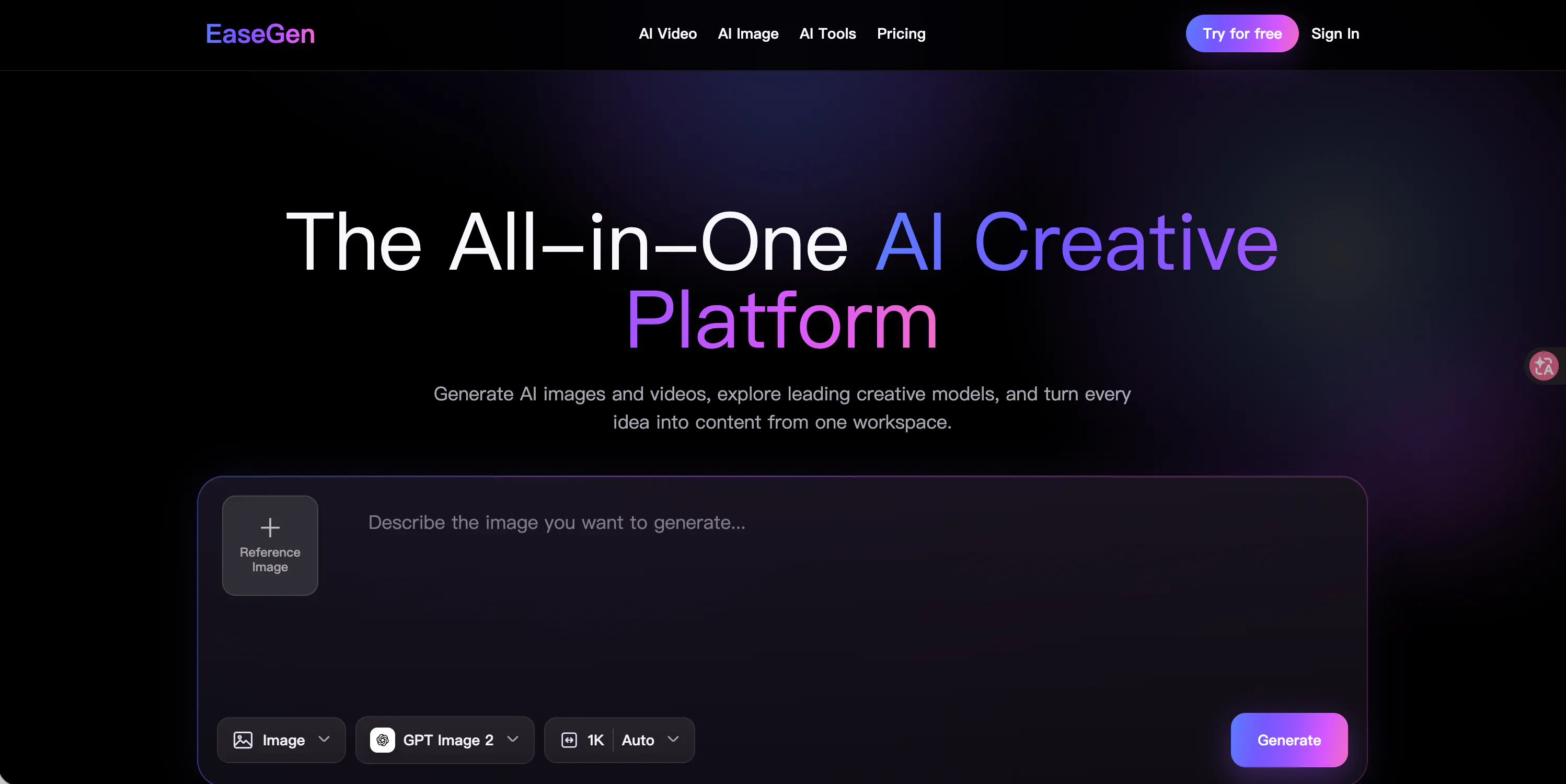Add a Reference Image
The width and height of the screenshot is (1566, 784).
tap(270, 545)
